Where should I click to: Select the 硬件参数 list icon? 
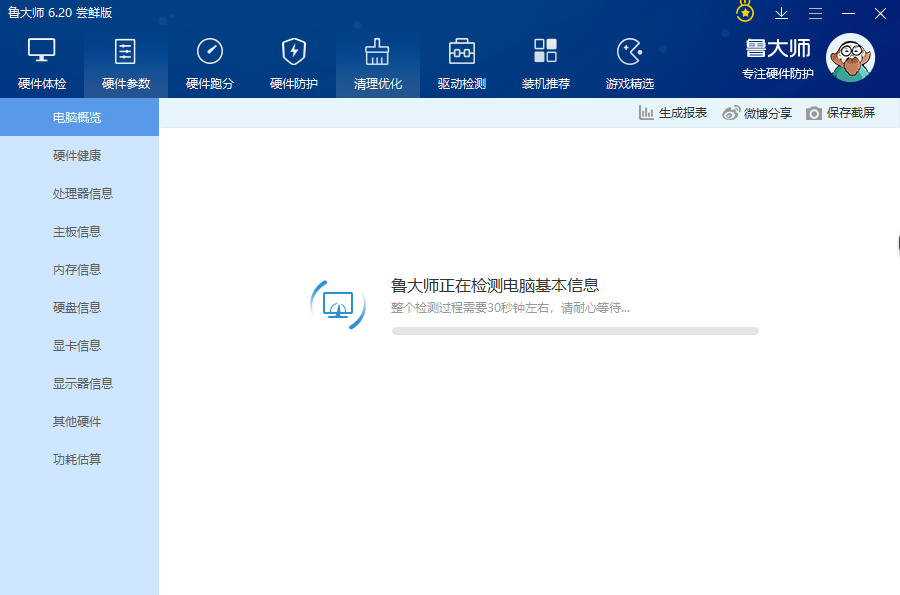tap(125, 51)
